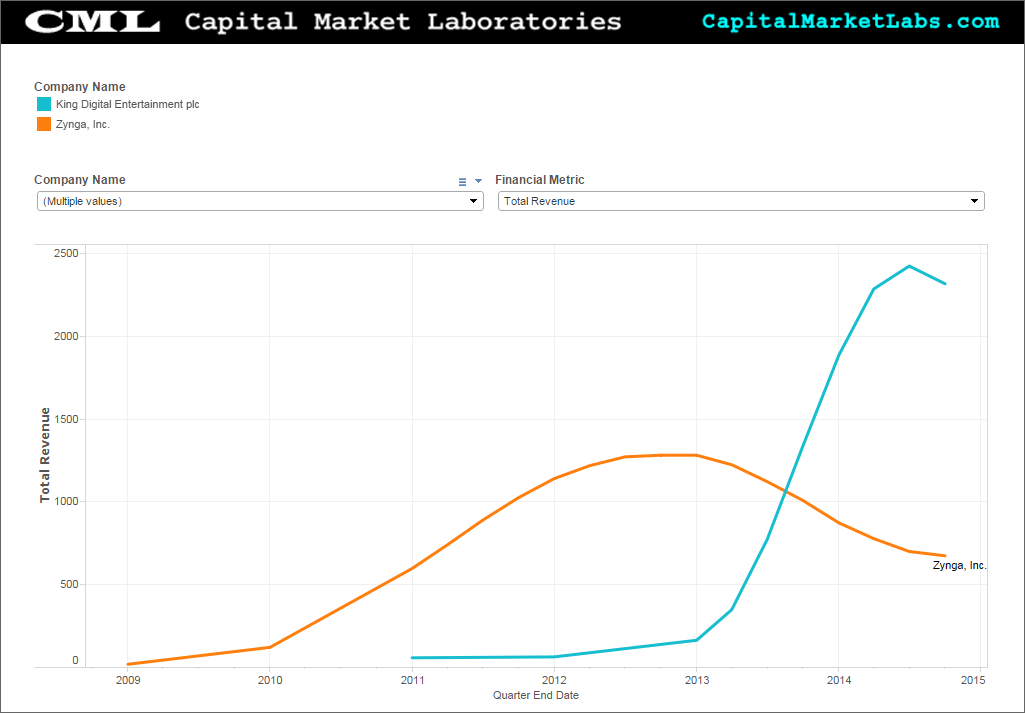
Task: Select the orange Zynga legend swatch
Action: pyautogui.click(x=44, y=124)
